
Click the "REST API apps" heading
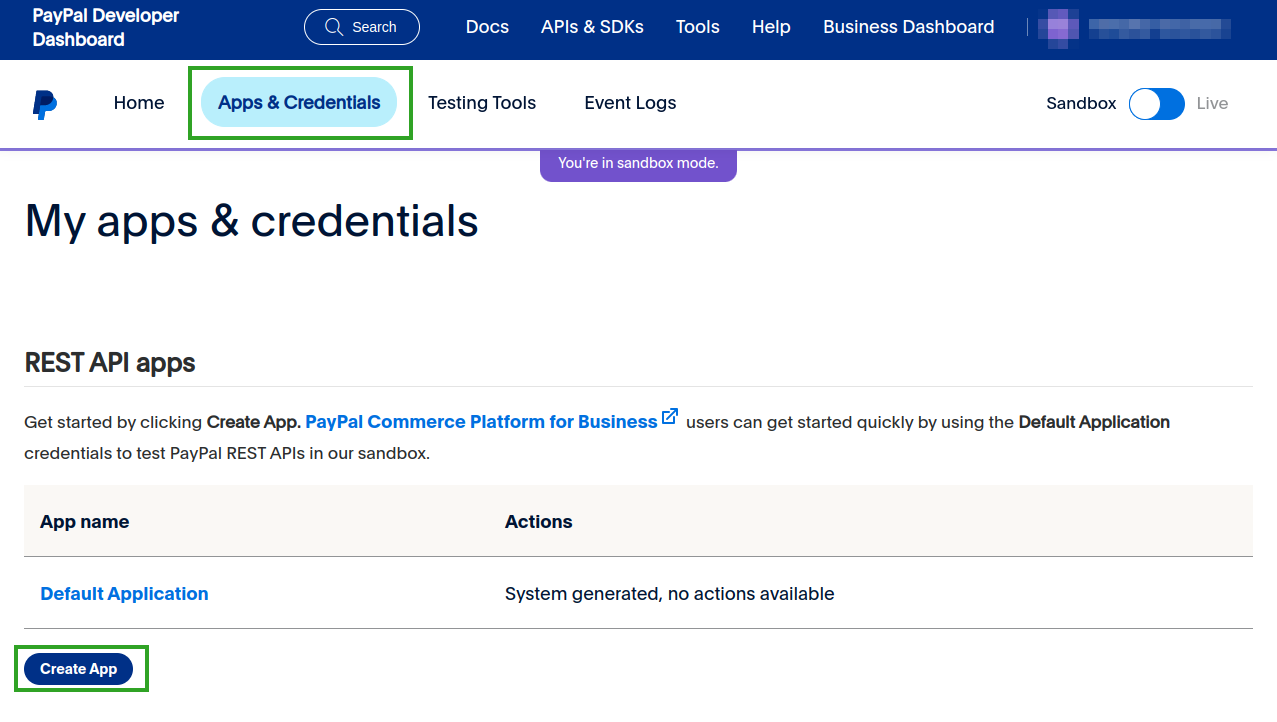coord(110,363)
